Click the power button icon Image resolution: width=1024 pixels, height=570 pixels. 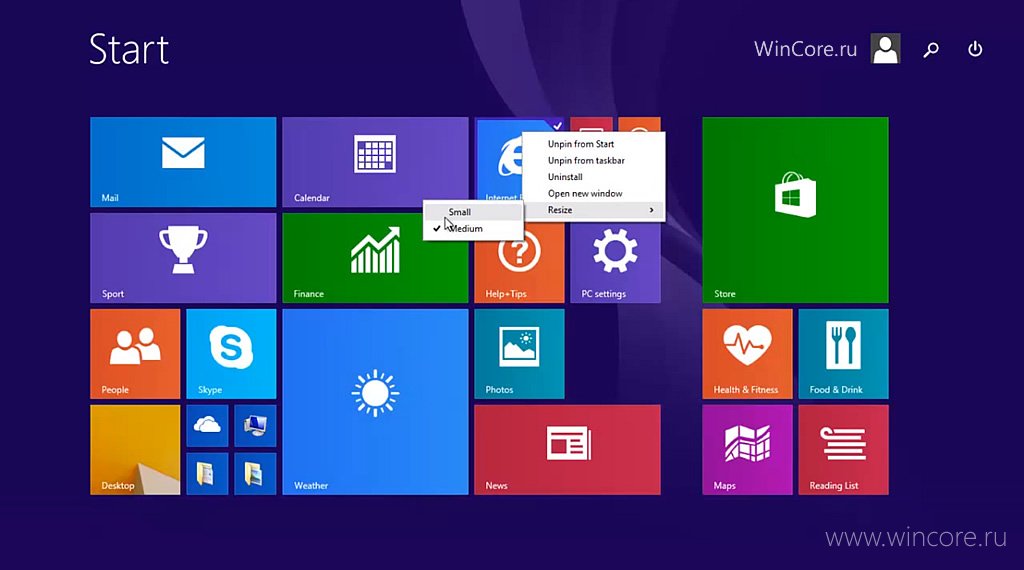click(975, 49)
